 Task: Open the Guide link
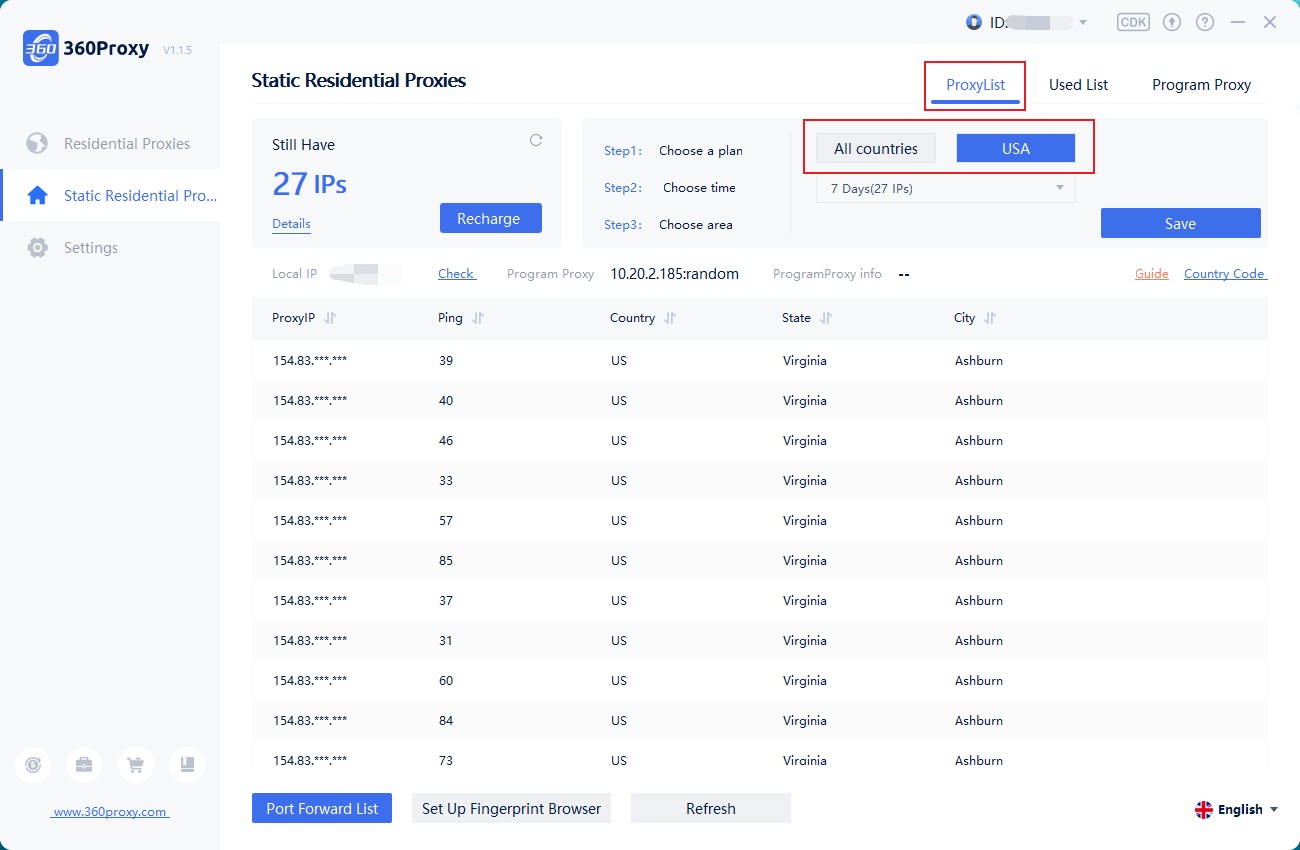[x=1152, y=274]
